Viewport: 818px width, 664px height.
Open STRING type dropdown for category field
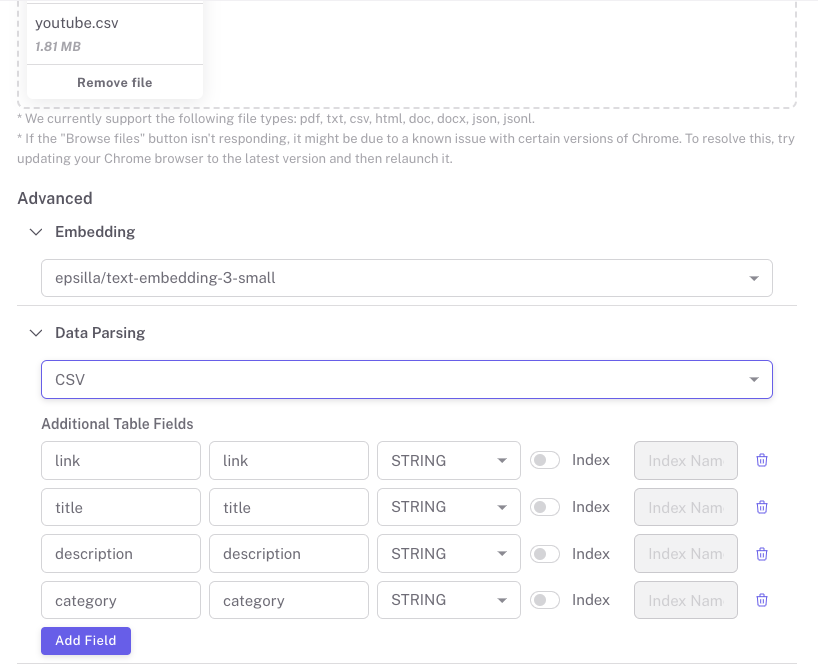tap(448, 600)
